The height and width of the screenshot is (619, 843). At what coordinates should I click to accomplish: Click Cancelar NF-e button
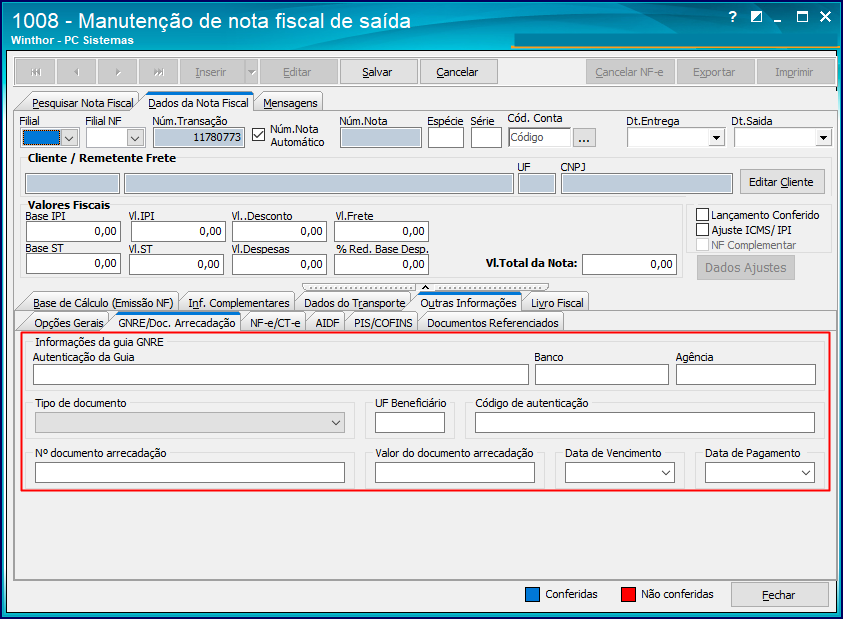[630, 72]
